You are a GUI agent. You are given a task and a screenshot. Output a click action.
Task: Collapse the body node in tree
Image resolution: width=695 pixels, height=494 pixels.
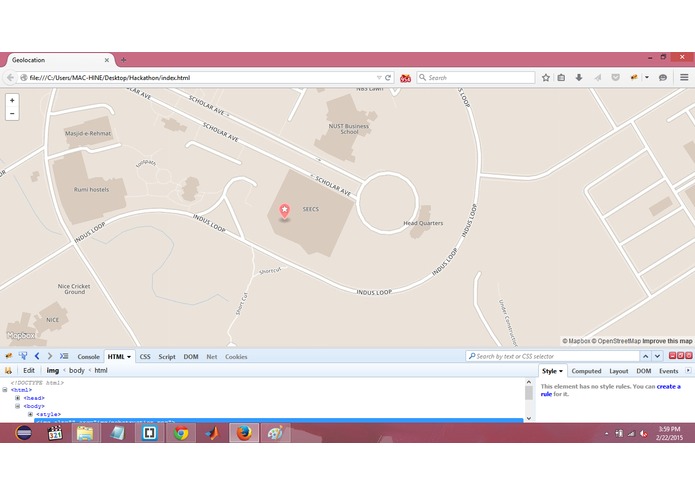point(17,406)
